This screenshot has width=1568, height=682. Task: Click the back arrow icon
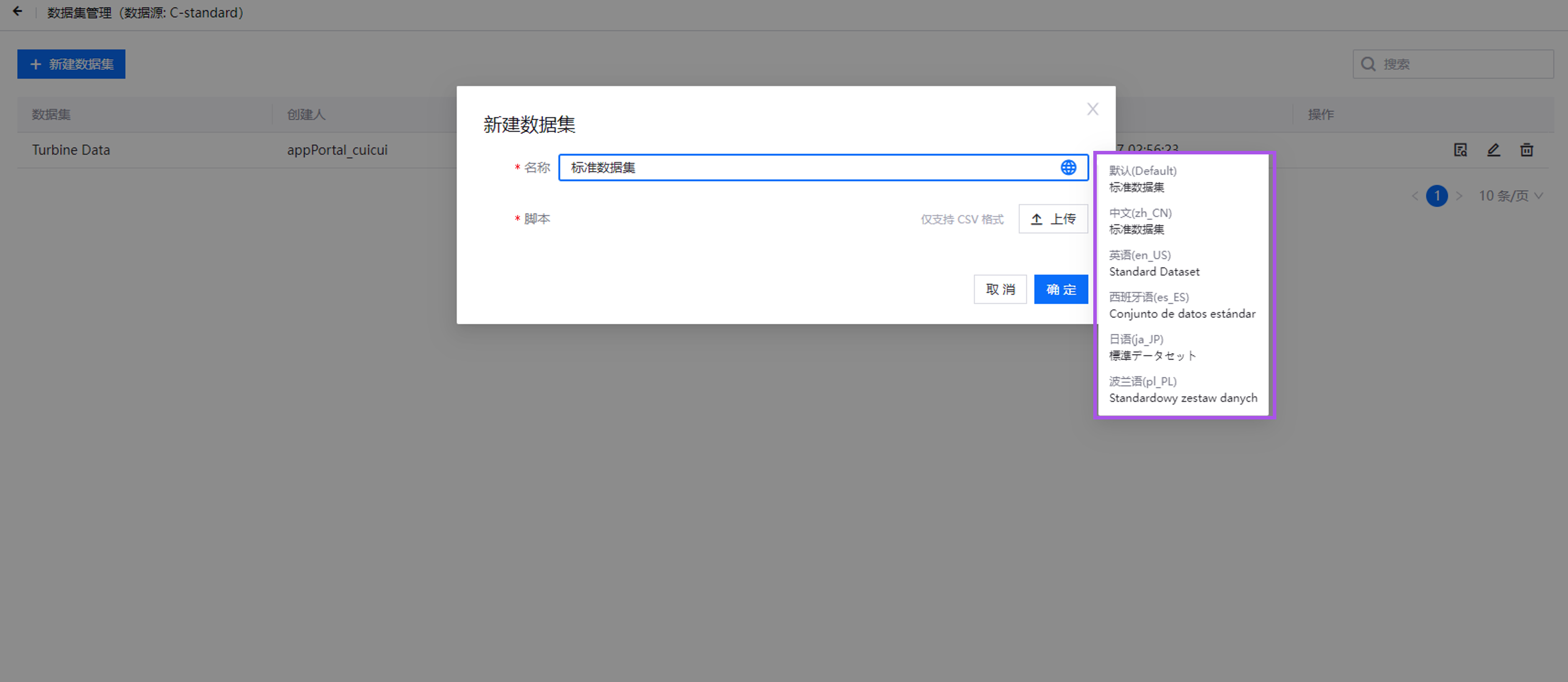tap(18, 12)
